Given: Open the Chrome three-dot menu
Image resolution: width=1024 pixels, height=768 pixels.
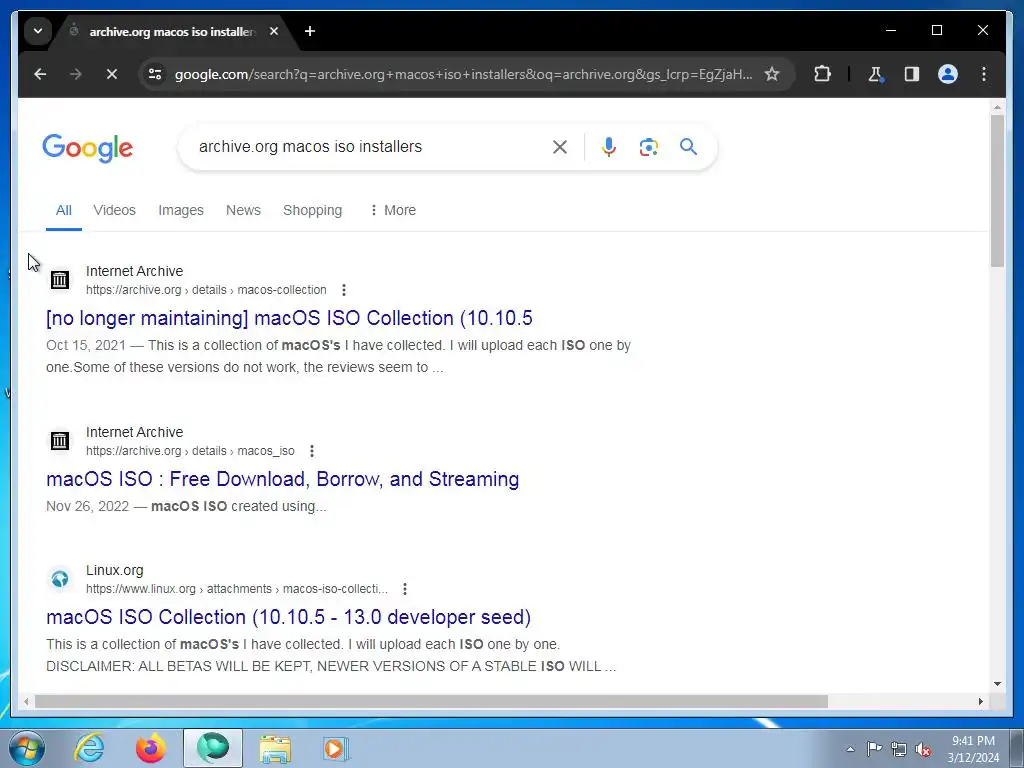Looking at the screenshot, I should point(984,74).
